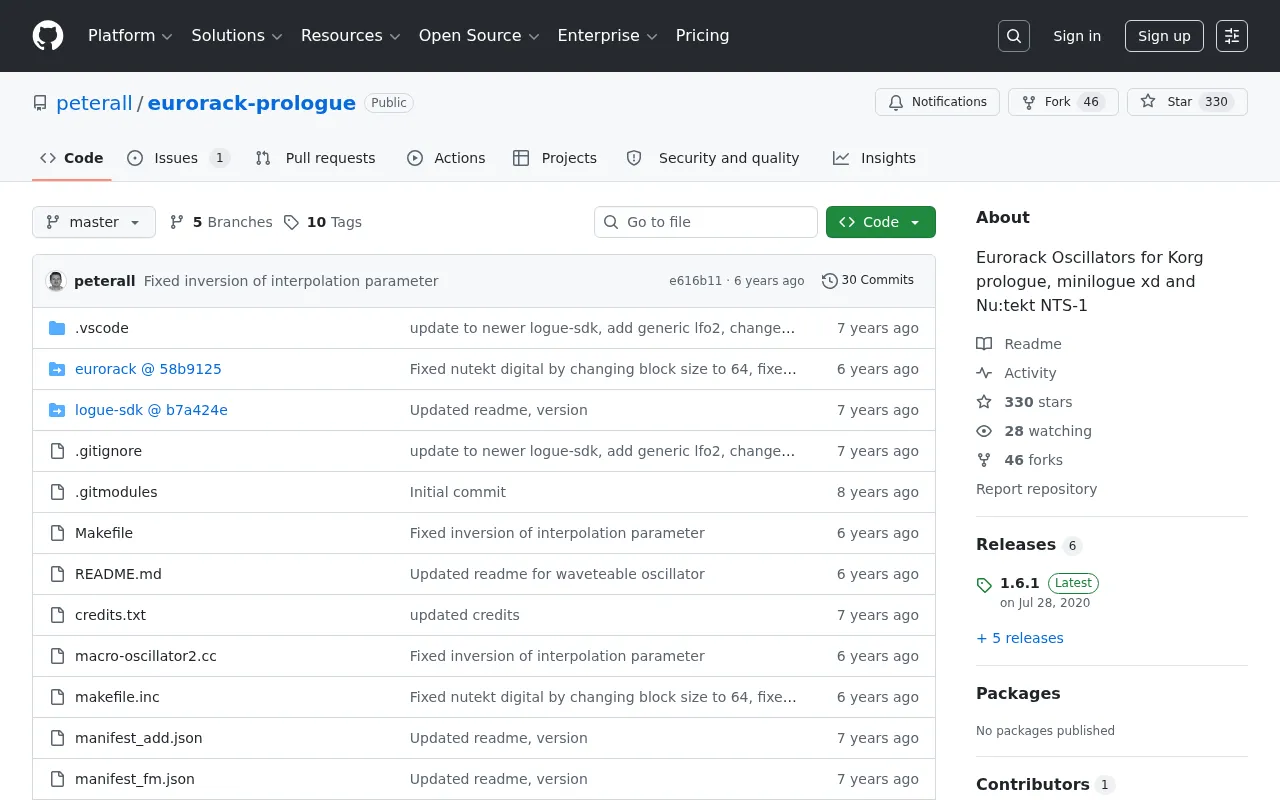
Task: Expand the Resources menu
Action: point(350,36)
